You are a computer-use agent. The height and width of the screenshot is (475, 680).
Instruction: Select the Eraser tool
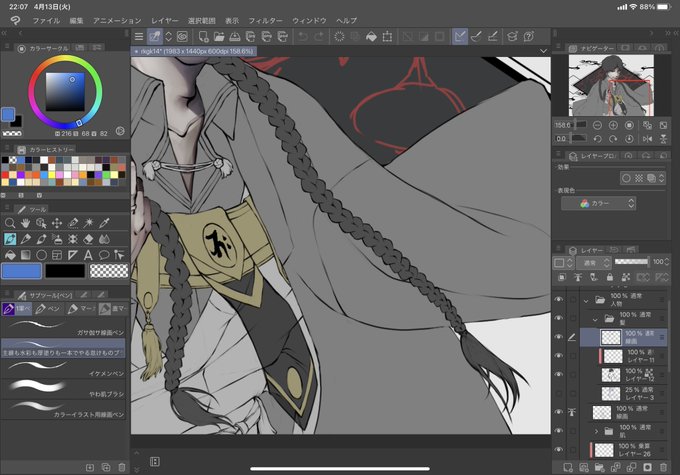click(88, 239)
